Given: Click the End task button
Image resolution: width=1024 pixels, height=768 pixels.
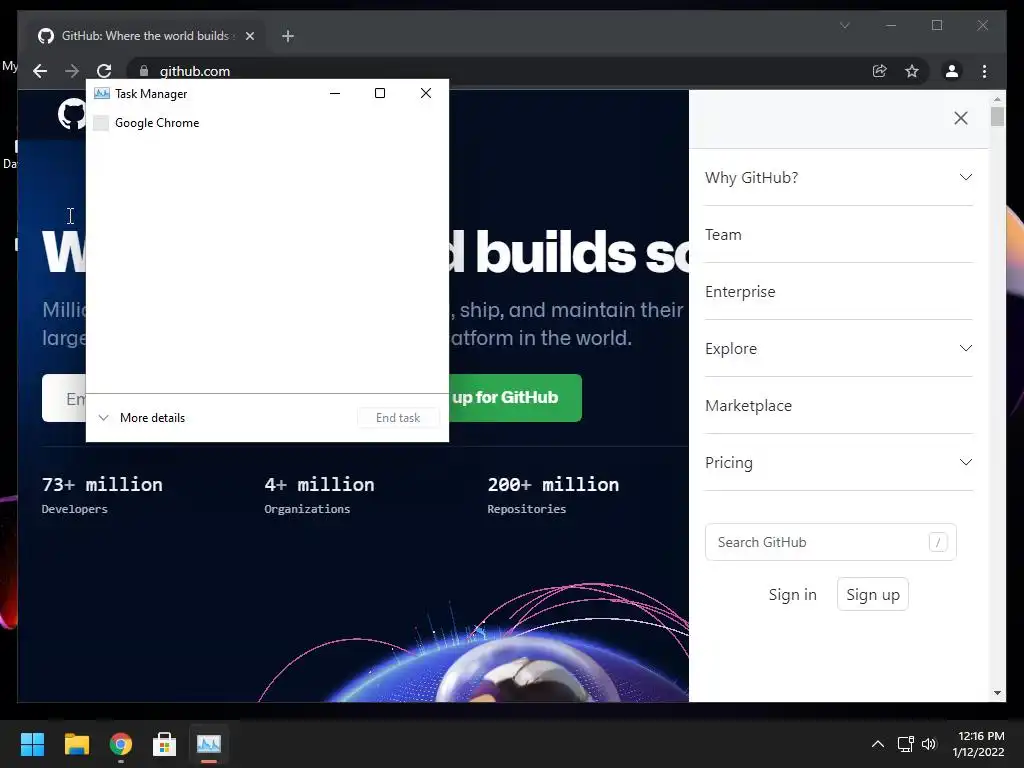Looking at the screenshot, I should click(x=398, y=418).
